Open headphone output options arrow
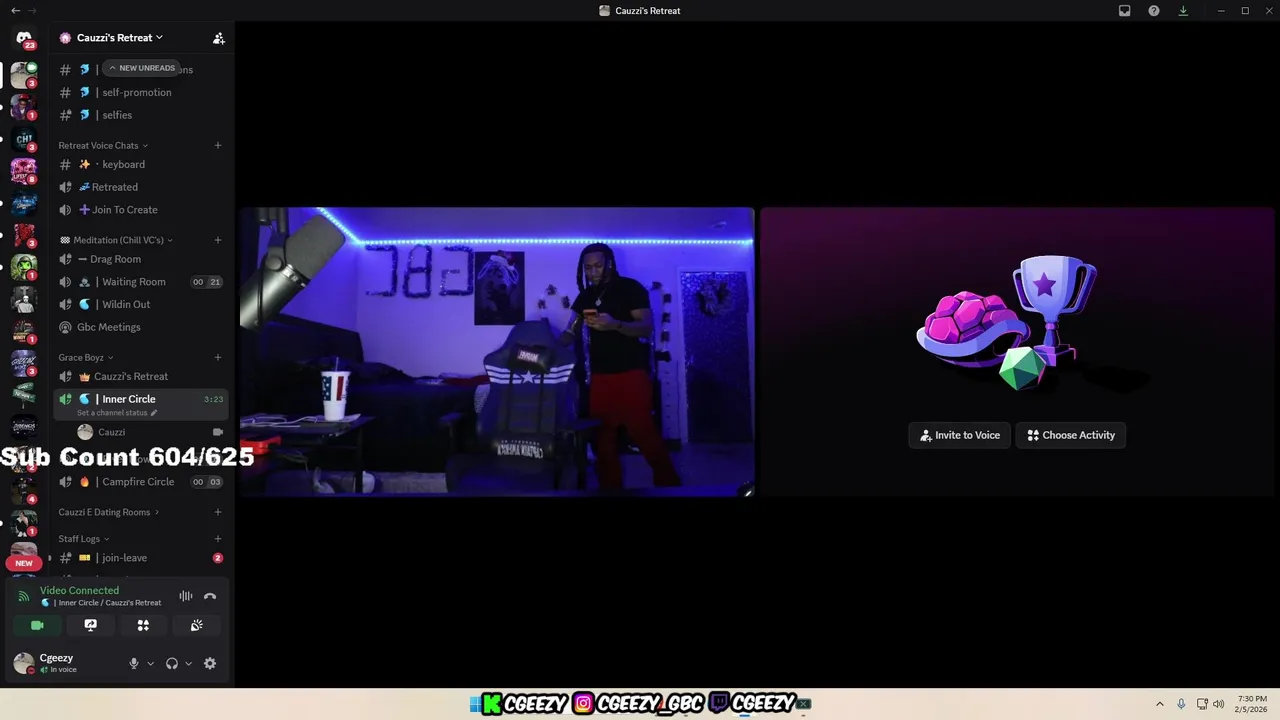The image size is (1280, 720). [x=188, y=663]
